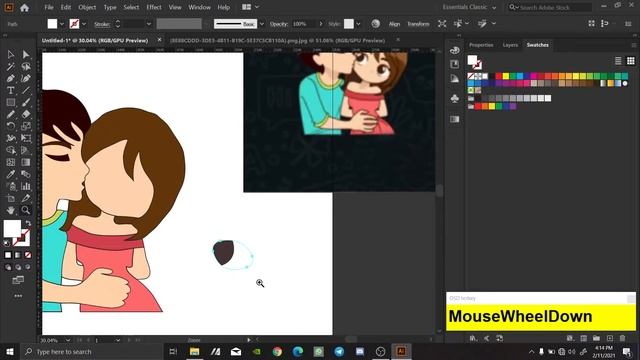Select the Mesh tool
This screenshot has height=360, width=640.
(x=11, y=162)
